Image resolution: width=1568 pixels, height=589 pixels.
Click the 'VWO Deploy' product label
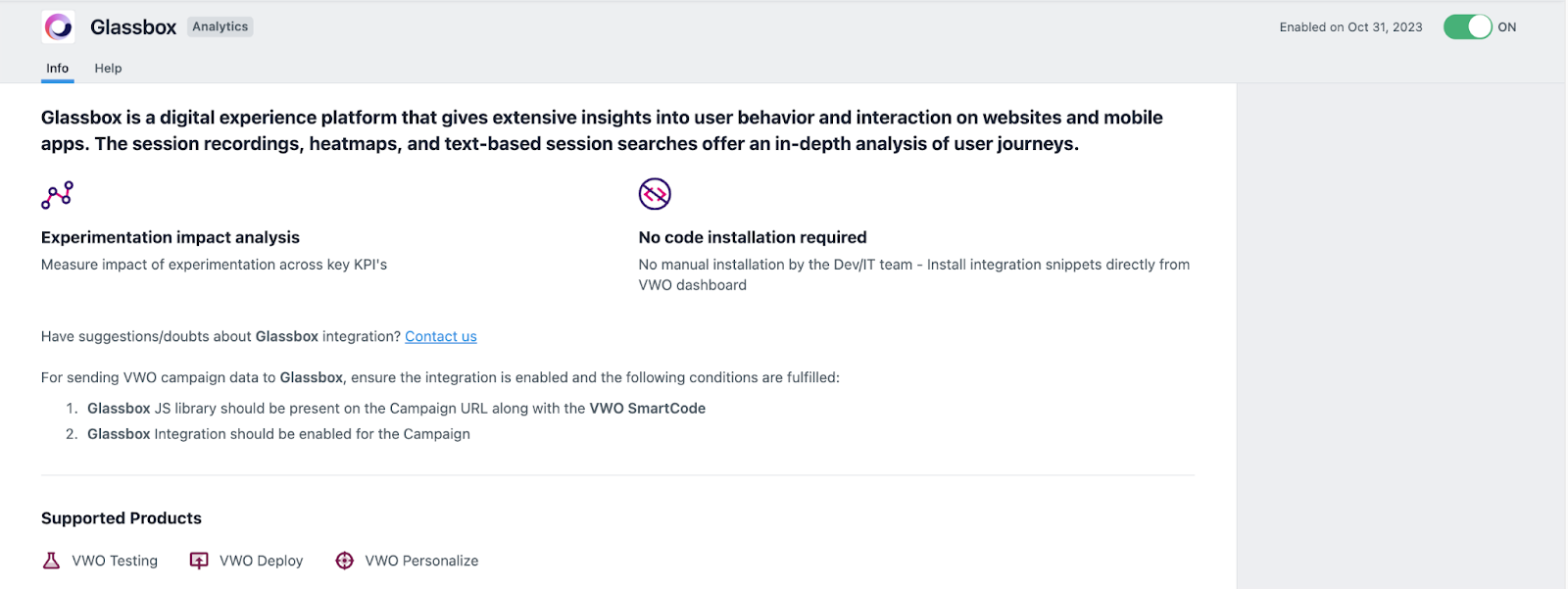click(x=262, y=561)
